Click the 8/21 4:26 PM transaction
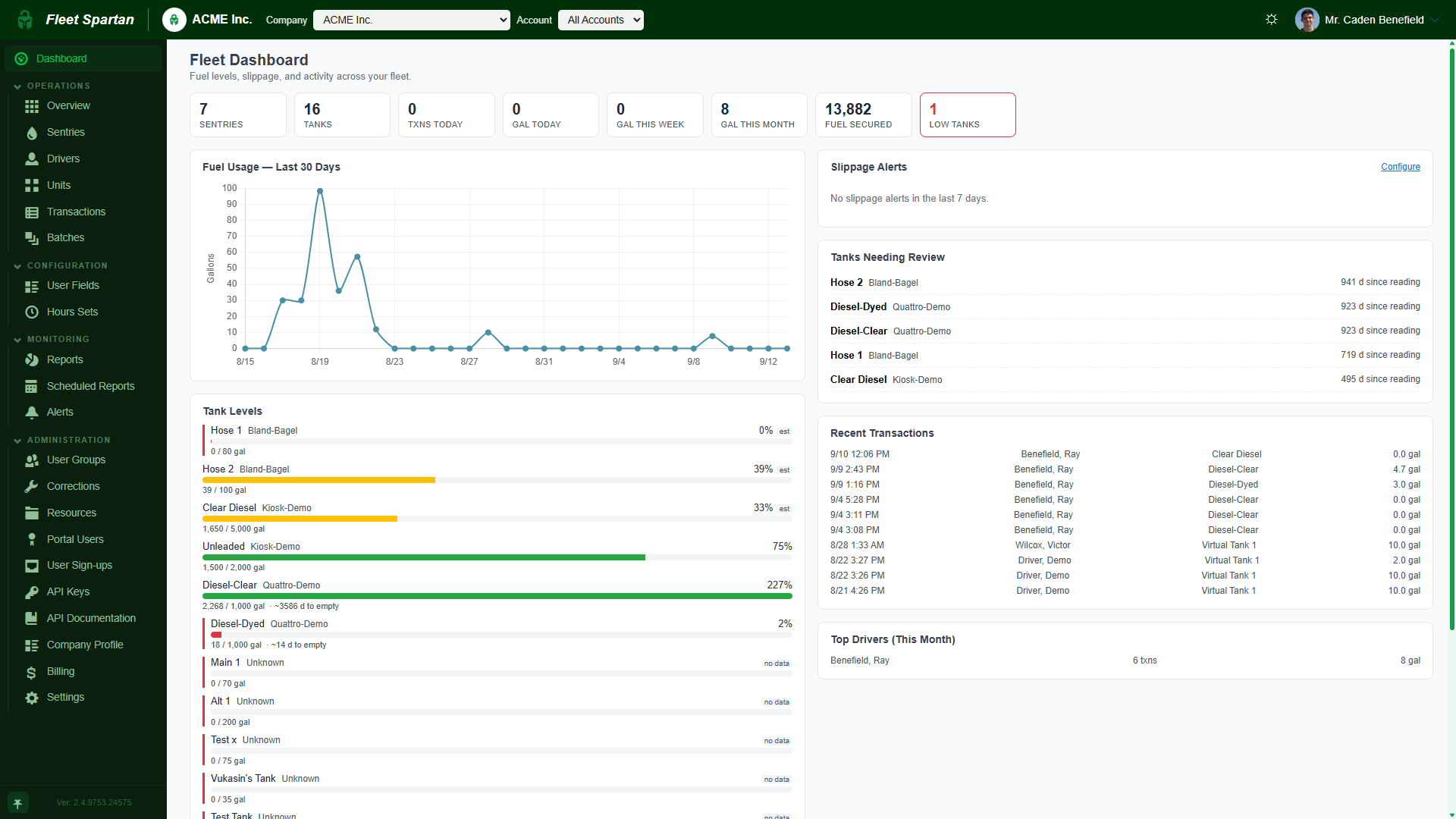The image size is (1456, 819). [1125, 591]
